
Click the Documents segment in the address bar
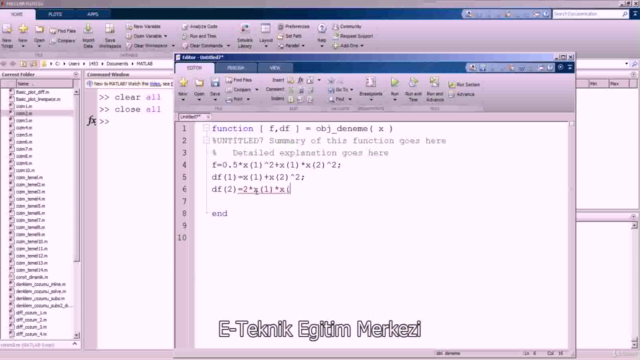(x=117, y=64)
